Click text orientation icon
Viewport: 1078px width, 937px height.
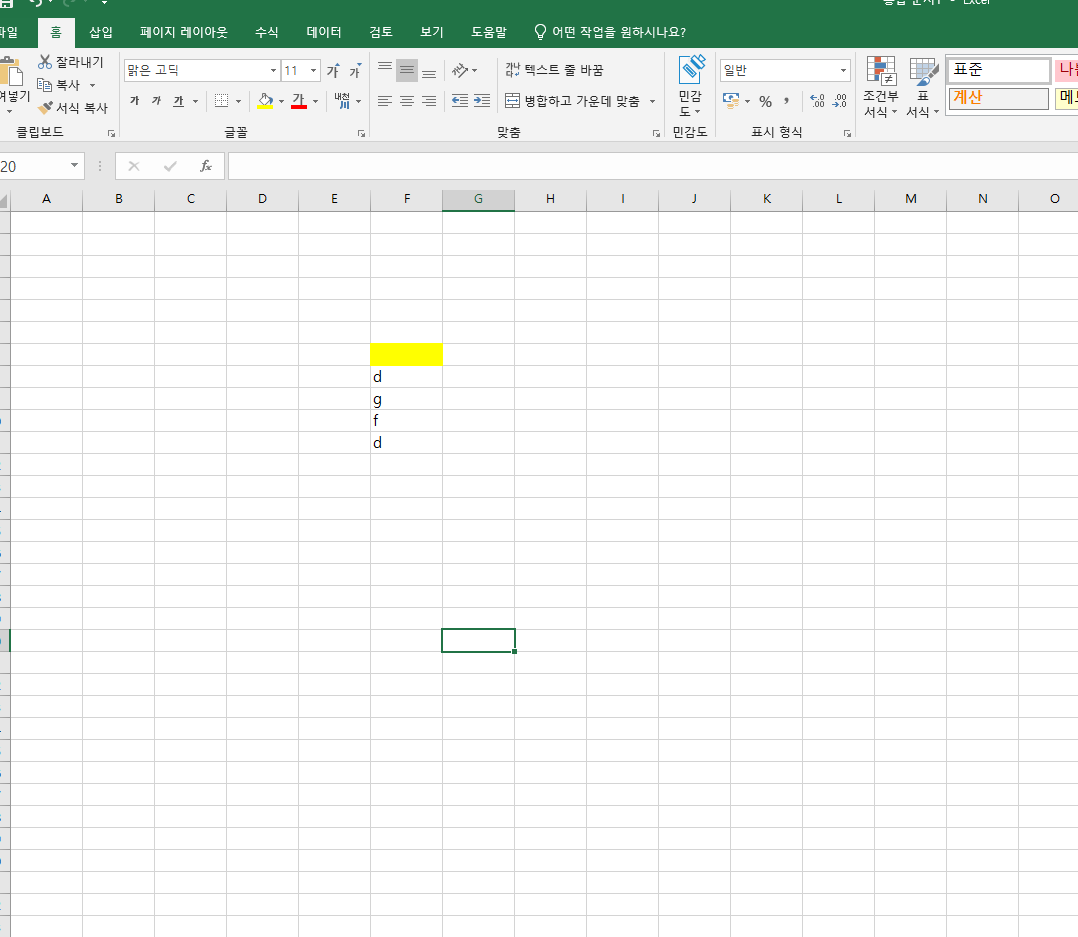pos(460,71)
